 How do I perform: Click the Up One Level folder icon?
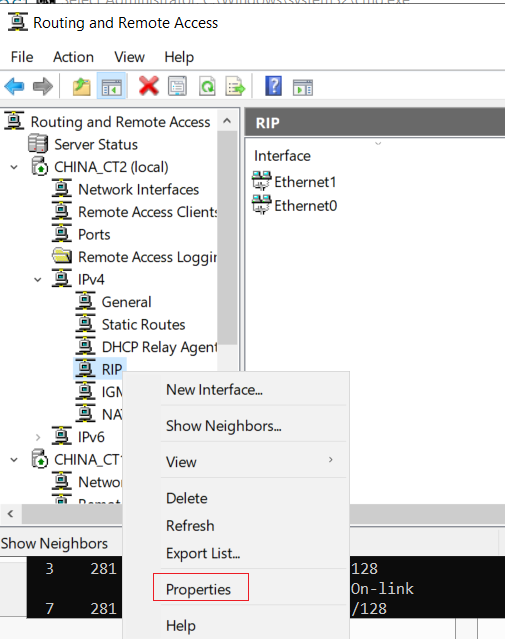[82, 87]
